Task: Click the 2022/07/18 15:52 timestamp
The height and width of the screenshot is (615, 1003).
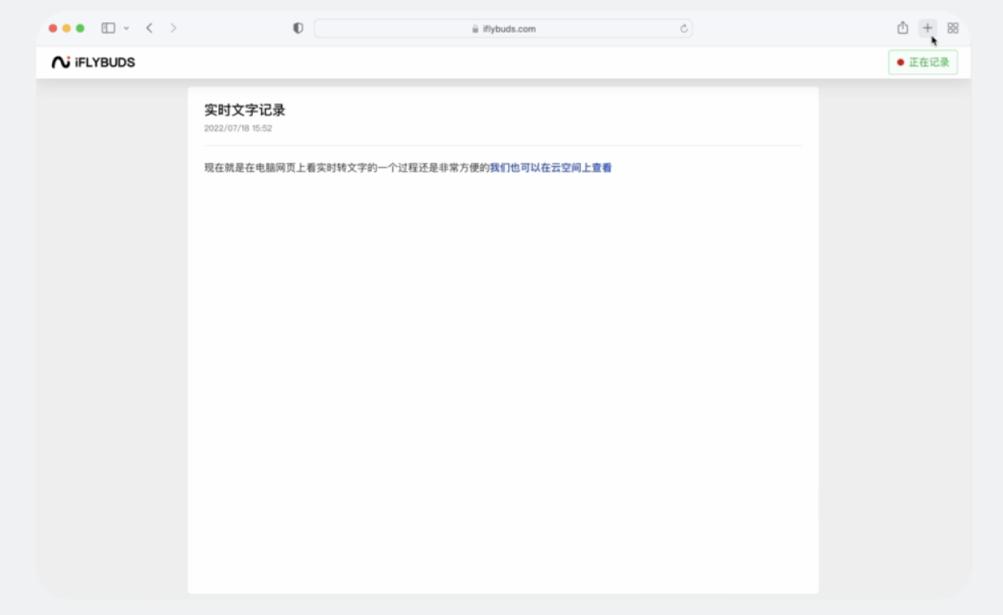Action: pyautogui.click(x=238, y=128)
